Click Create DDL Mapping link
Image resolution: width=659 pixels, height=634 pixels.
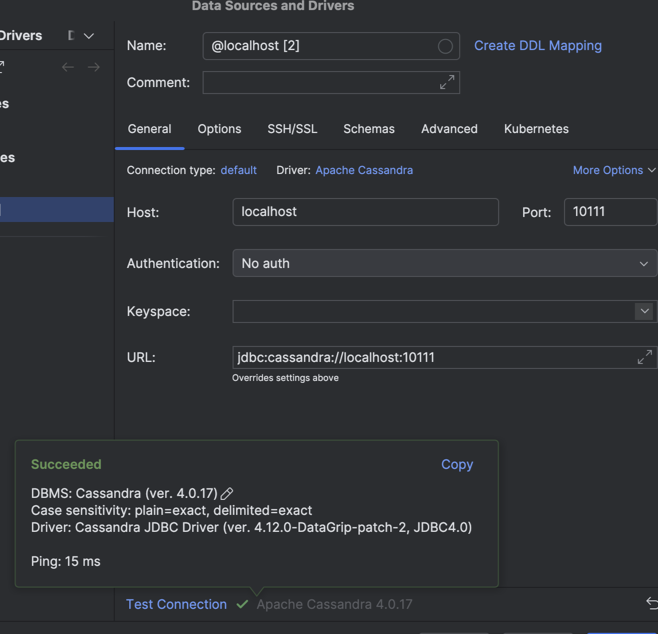[x=538, y=46]
